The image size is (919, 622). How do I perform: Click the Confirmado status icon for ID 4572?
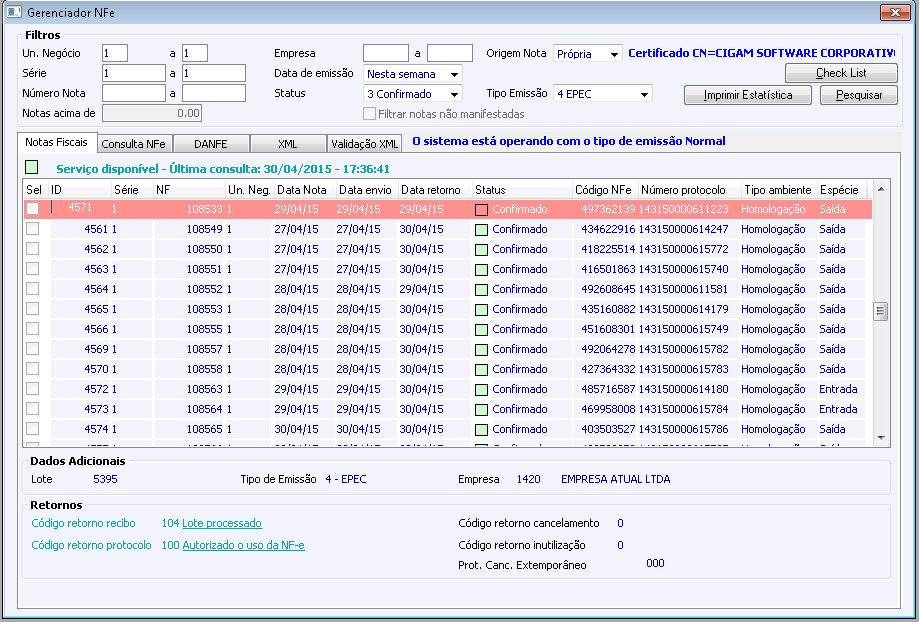pos(482,390)
